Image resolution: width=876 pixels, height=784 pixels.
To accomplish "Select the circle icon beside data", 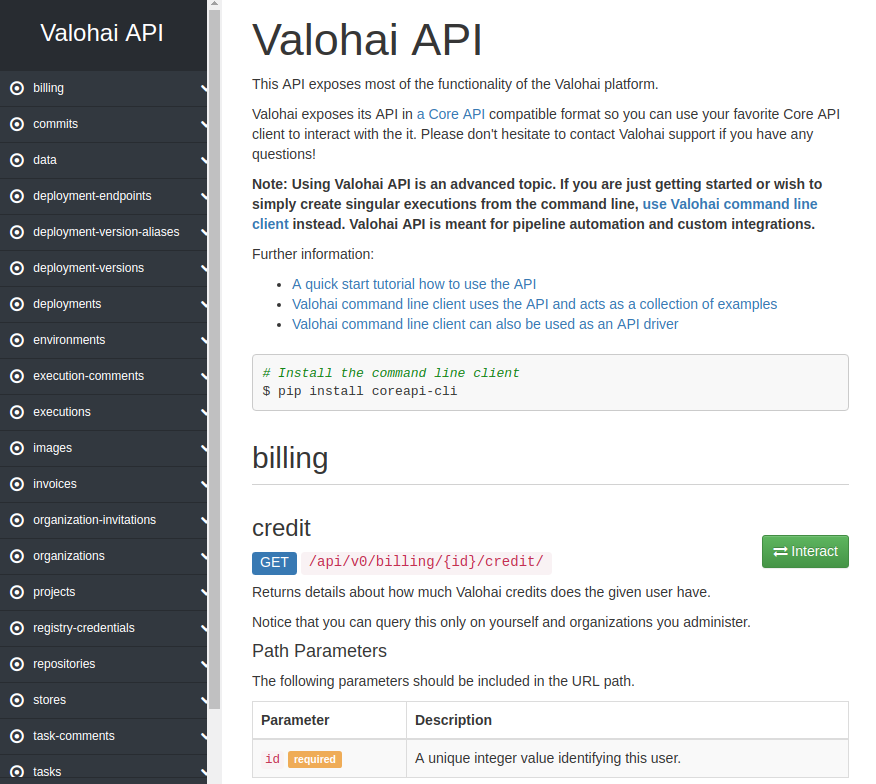I will coord(17,160).
